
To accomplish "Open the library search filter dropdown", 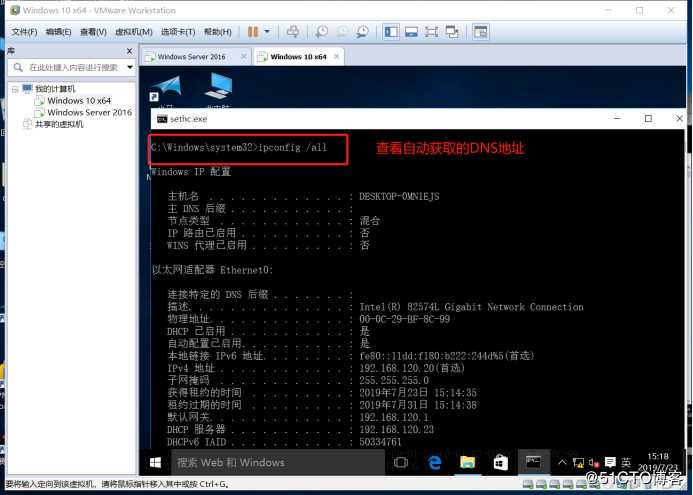I will coord(130,68).
